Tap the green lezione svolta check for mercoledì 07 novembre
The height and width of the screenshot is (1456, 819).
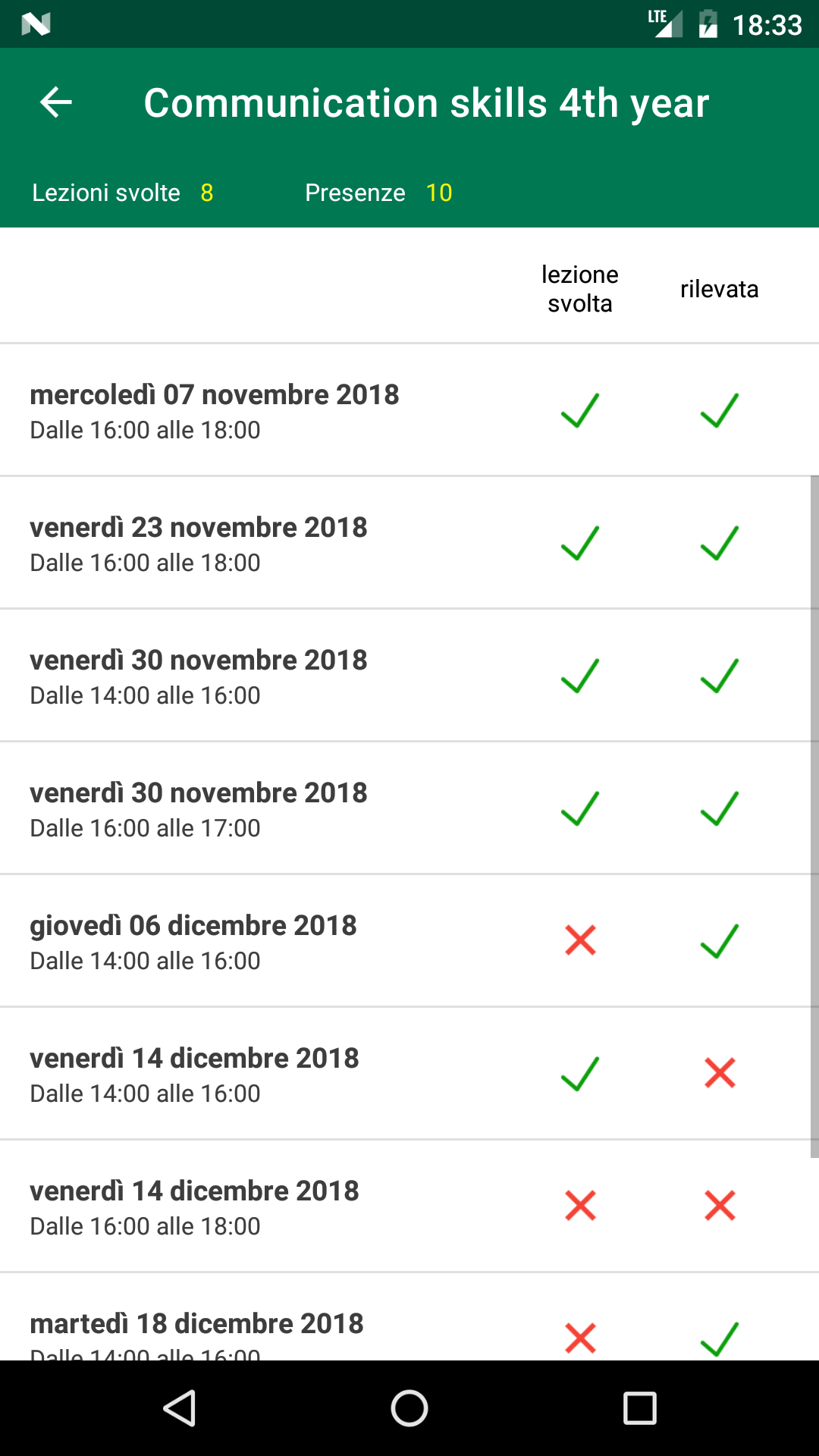580,410
